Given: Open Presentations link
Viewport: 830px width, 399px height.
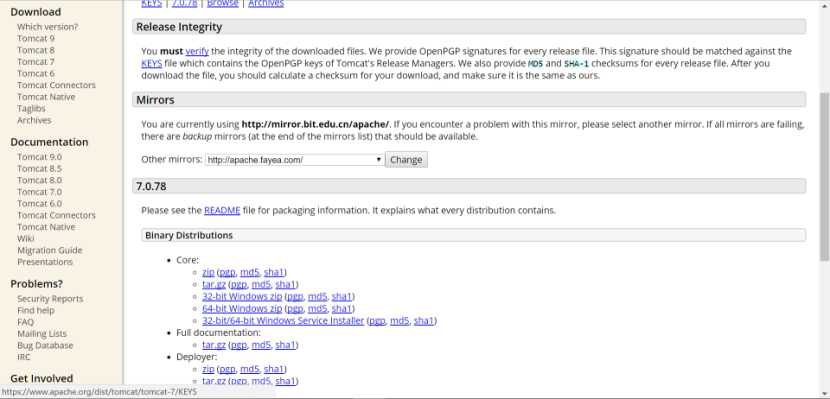Looking at the screenshot, I should pyautogui.click(x=44, y=261).
